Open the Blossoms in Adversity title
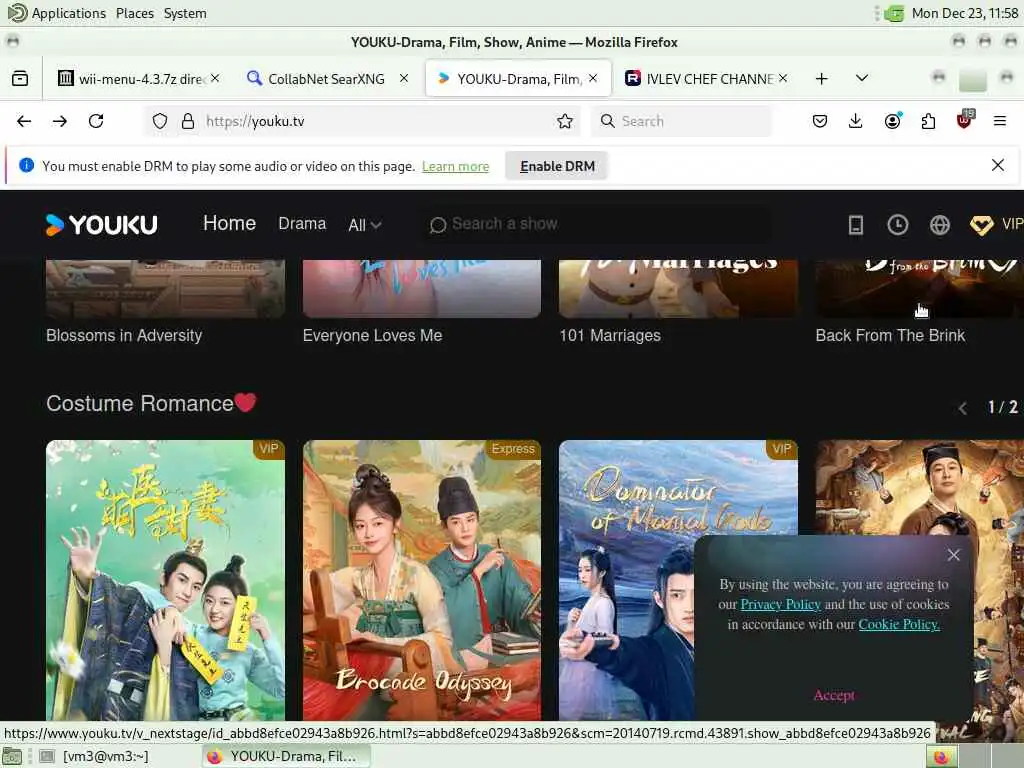1024x768 pixels. click(124, 335)
